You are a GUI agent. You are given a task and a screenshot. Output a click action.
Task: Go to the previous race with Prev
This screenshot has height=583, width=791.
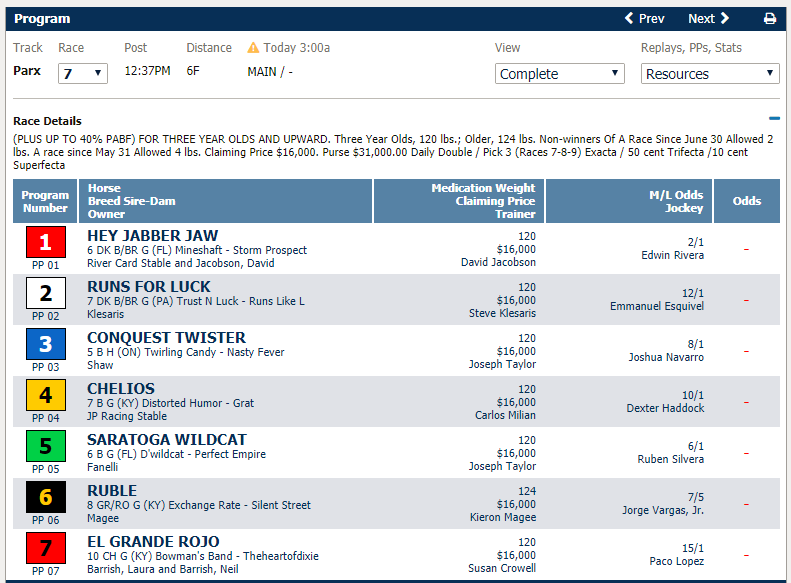pos(645,19)
